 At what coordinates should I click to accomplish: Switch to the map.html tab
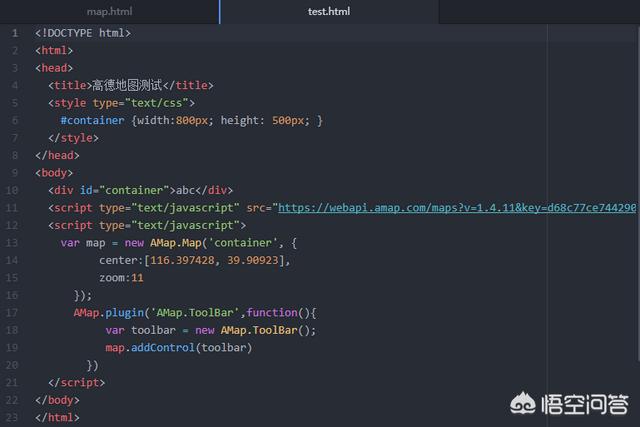pyautogui.click(x=109, y=11)
